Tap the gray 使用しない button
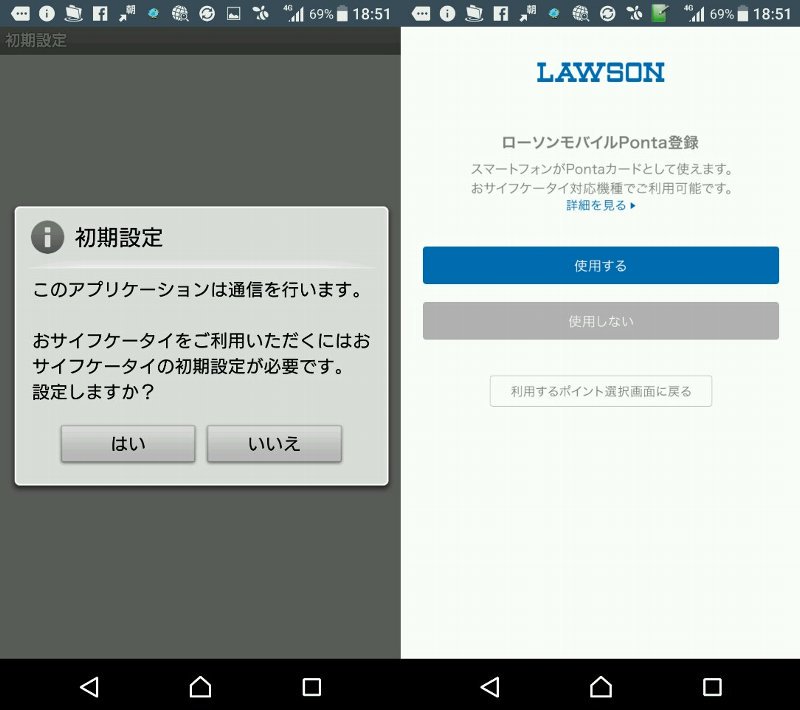The image size is (800, 710). pos(601,321)
